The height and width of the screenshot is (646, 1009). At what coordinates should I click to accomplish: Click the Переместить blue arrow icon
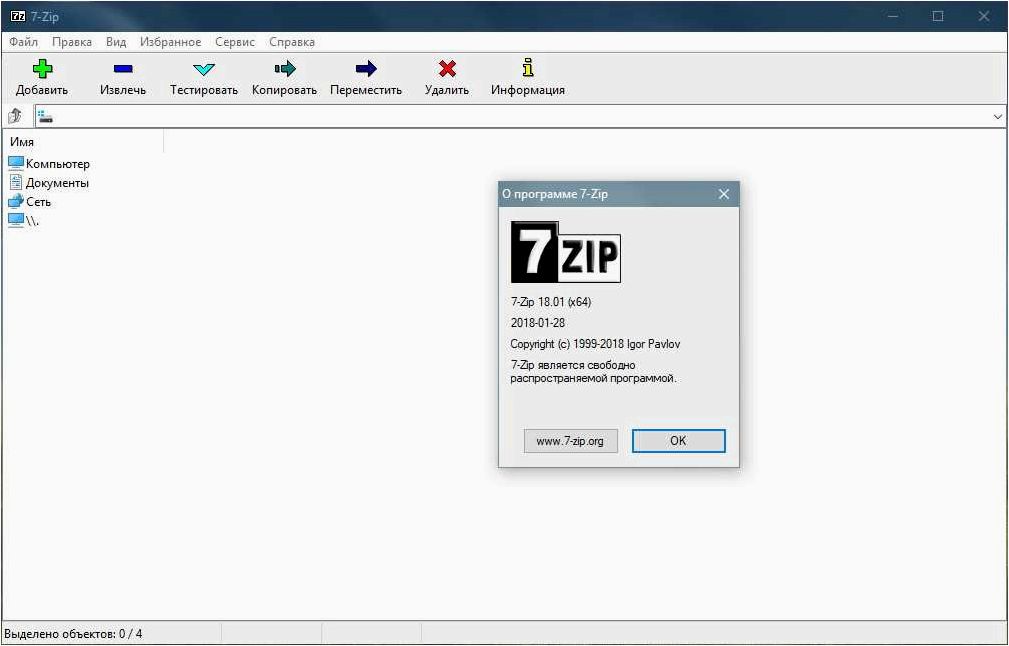pos(366,68)
